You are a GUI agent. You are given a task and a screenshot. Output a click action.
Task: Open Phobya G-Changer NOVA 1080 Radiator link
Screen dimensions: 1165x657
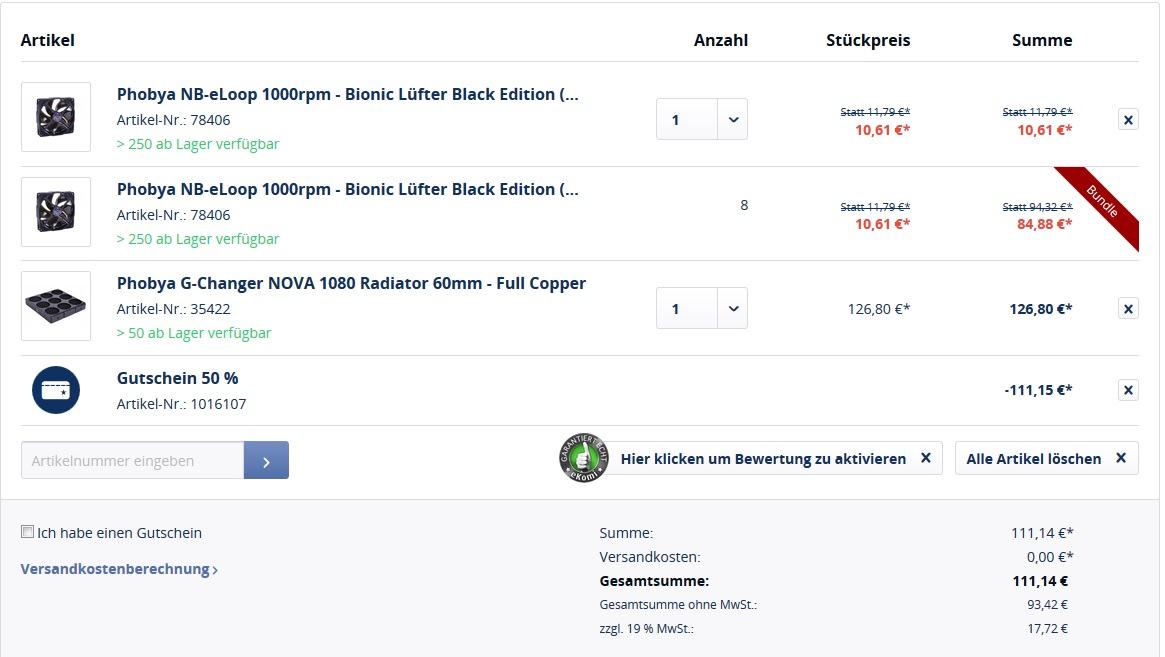coord(351,283)
